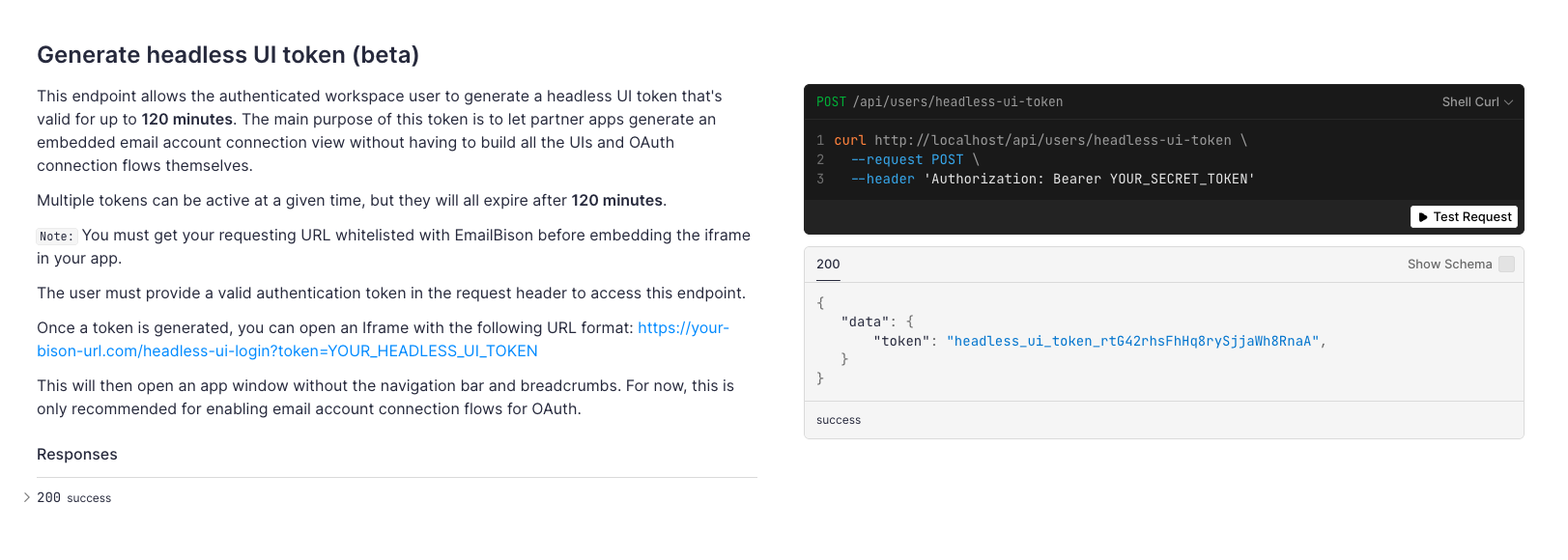Open the Shell Curl language dropdown

point(1477,101)
